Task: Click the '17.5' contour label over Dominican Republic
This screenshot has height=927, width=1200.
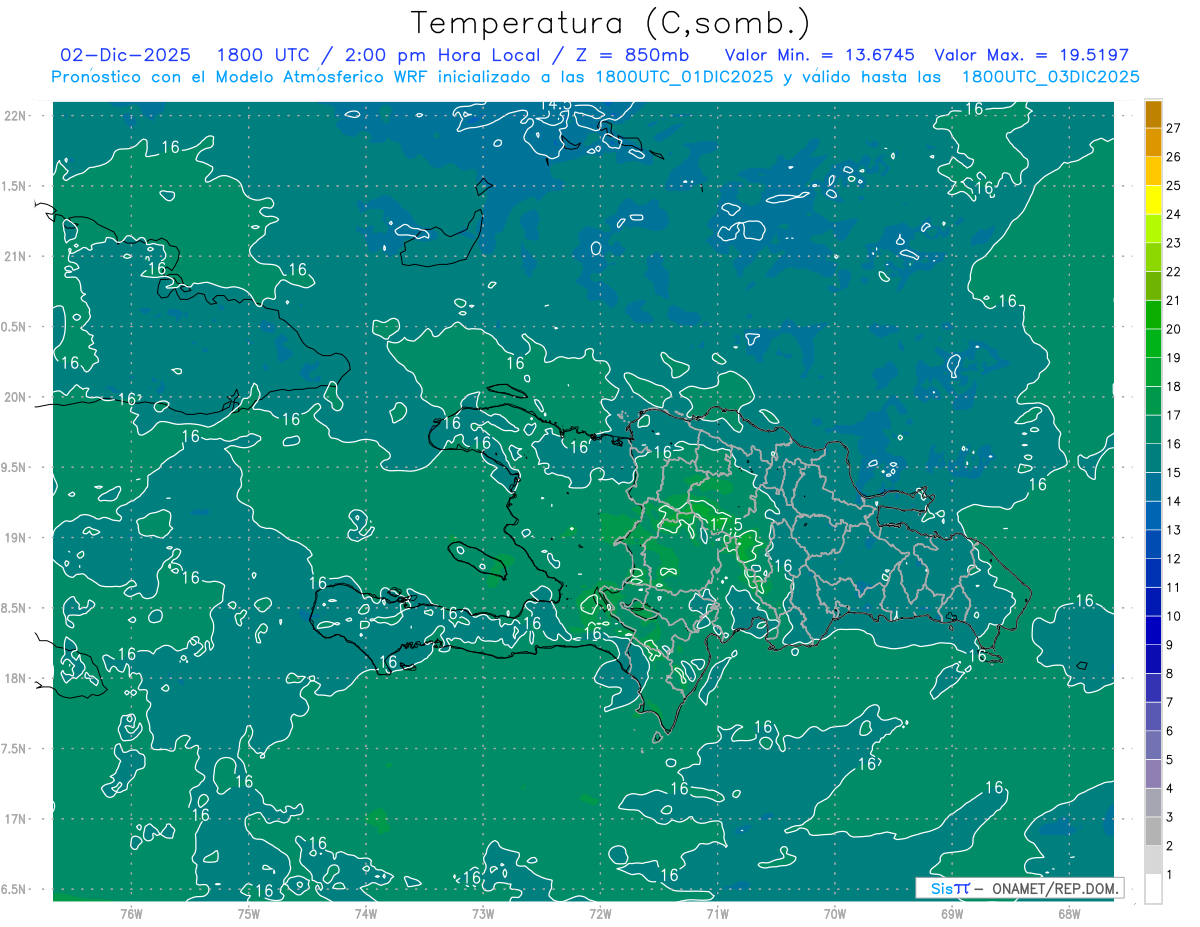Action: pos(725,524)
